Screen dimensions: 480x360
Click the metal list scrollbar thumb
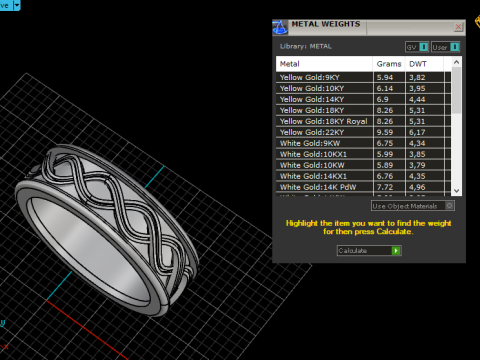coord(456,90)
